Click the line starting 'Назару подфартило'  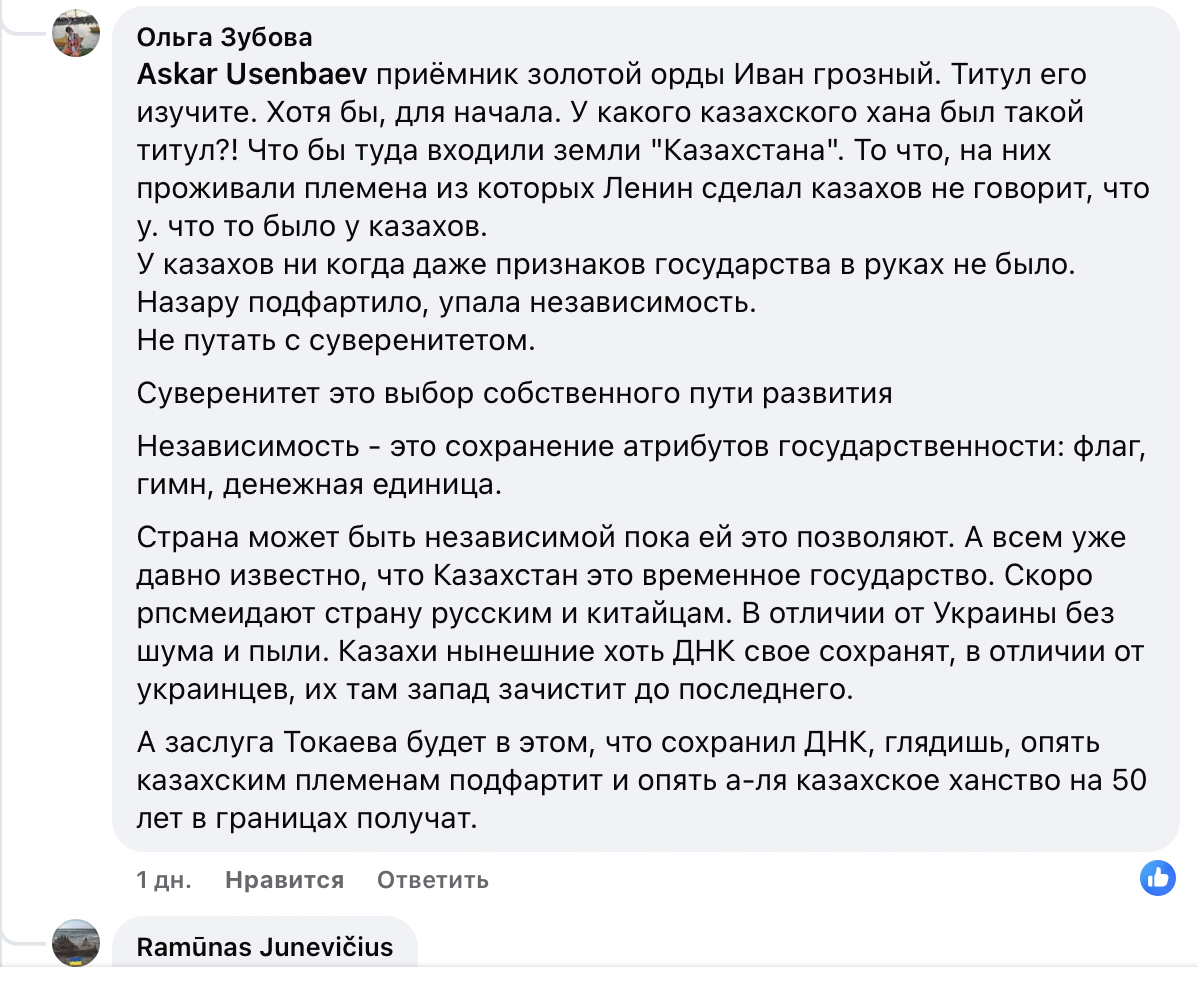pyautogui.click(x=446, y=303)
